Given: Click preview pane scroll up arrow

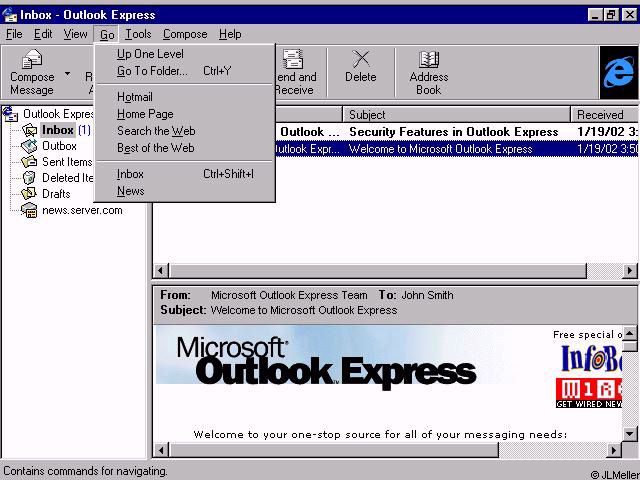Looking at the screenshot, I should pos(630,333).
